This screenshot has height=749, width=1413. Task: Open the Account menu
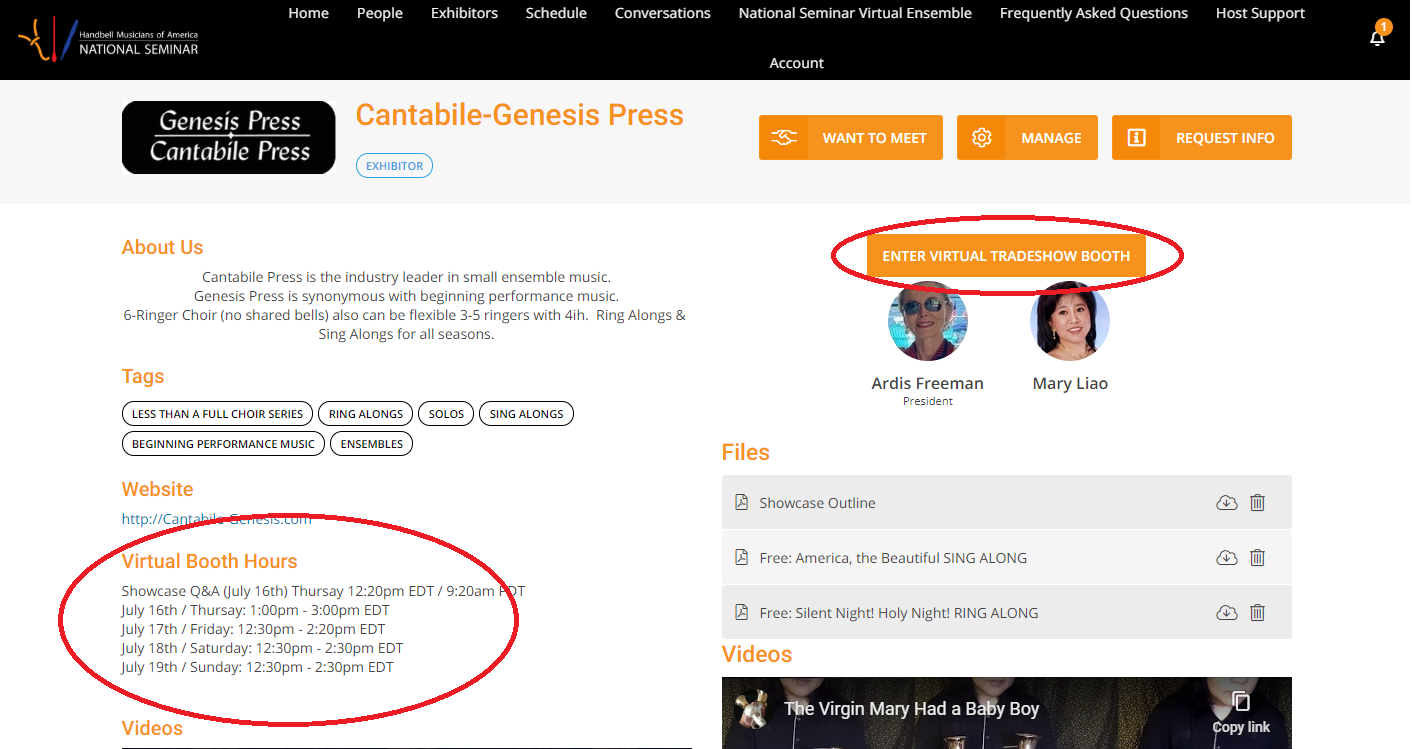click(796, 63)
